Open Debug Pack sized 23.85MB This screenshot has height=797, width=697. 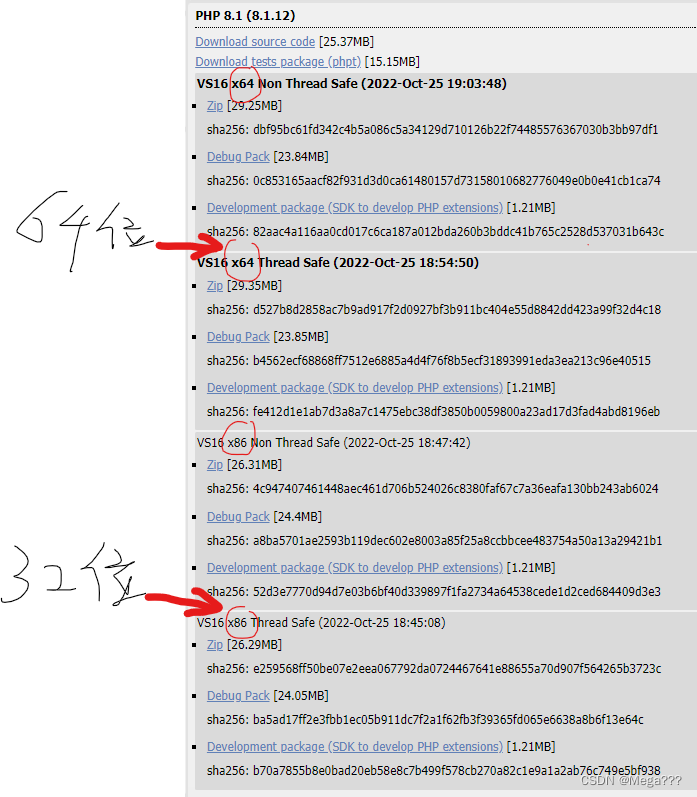(238, 336)
